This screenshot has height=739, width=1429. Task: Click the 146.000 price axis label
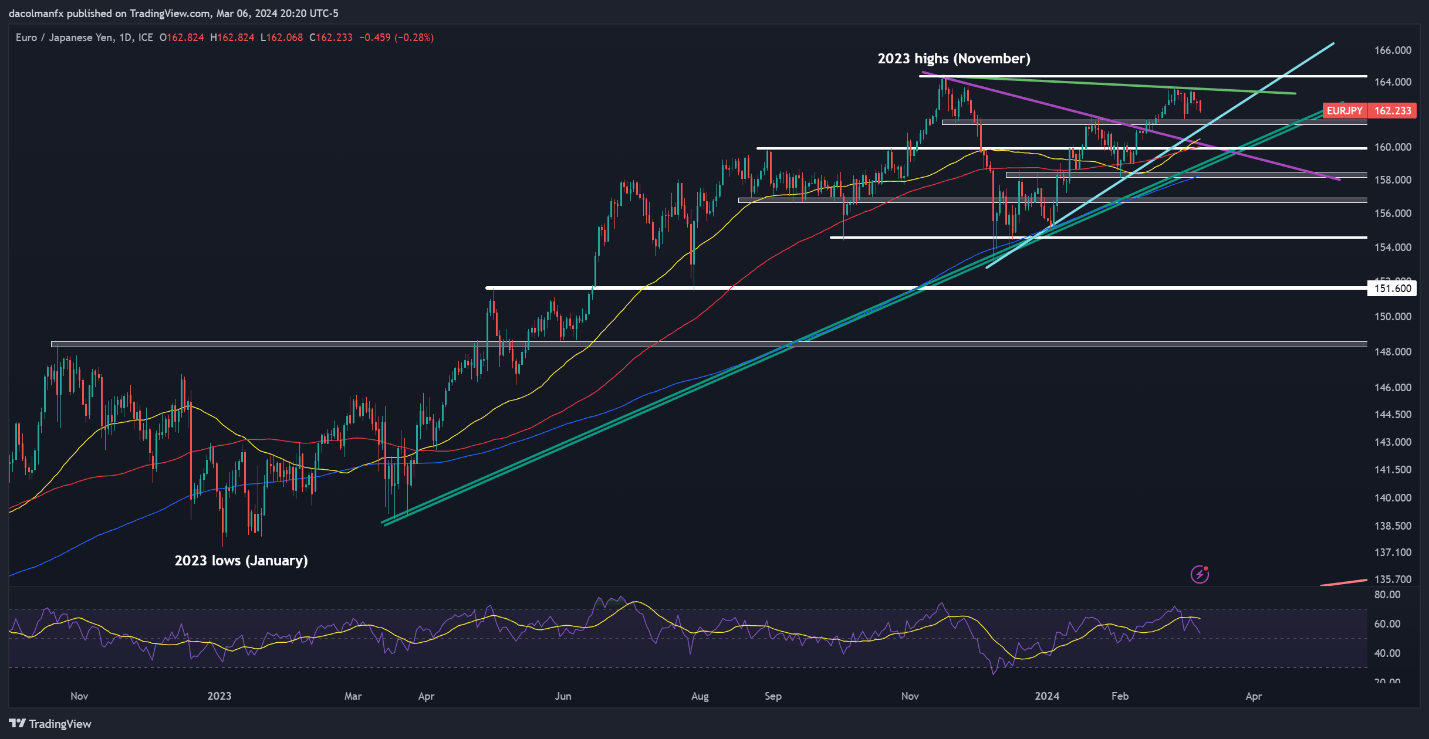click(x=1393, y=388)
